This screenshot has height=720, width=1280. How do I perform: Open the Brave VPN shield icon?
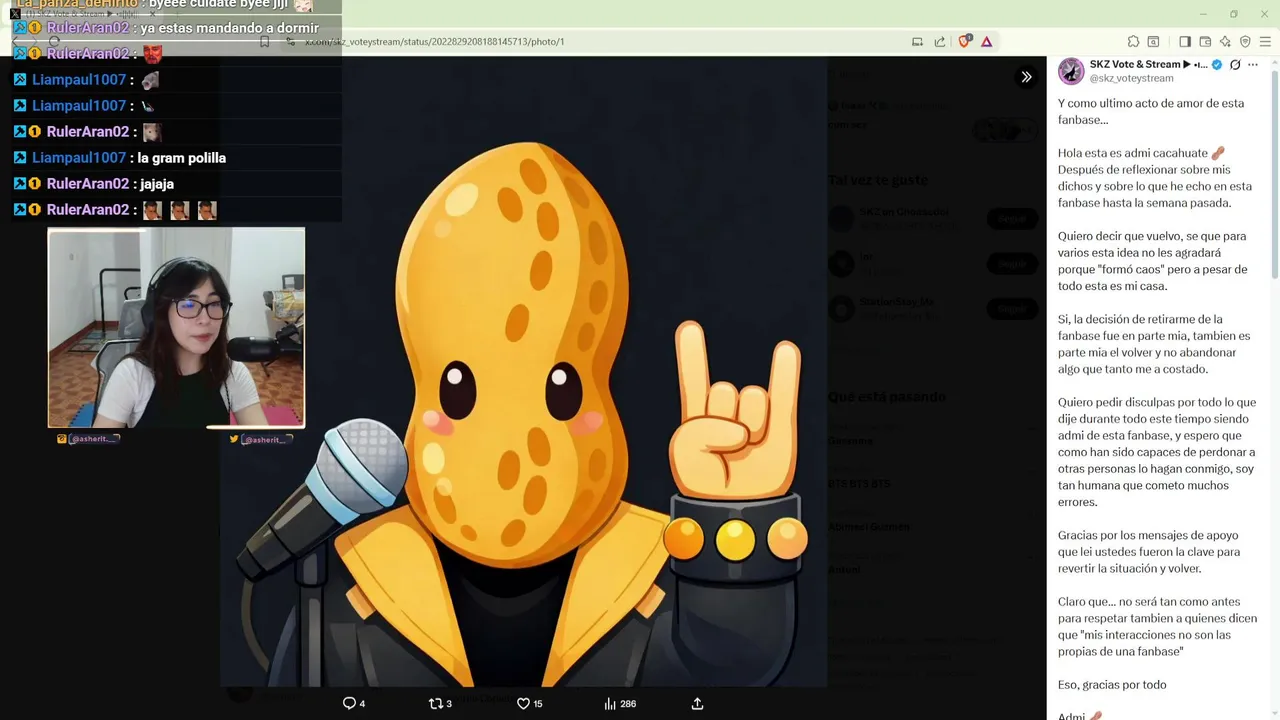click(x=1245, y=41)
